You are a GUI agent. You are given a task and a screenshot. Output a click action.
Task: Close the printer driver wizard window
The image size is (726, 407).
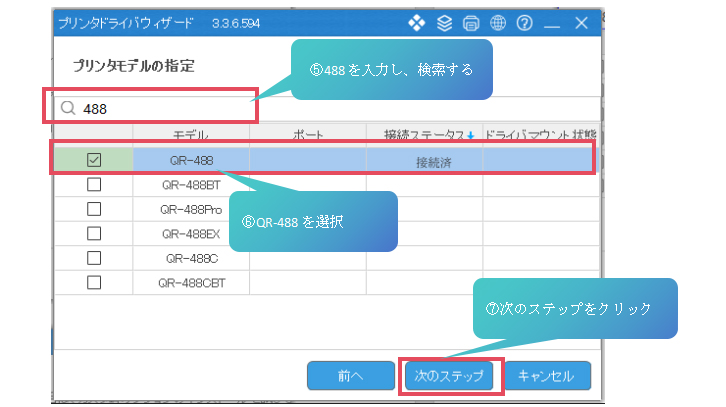[581, 23]
